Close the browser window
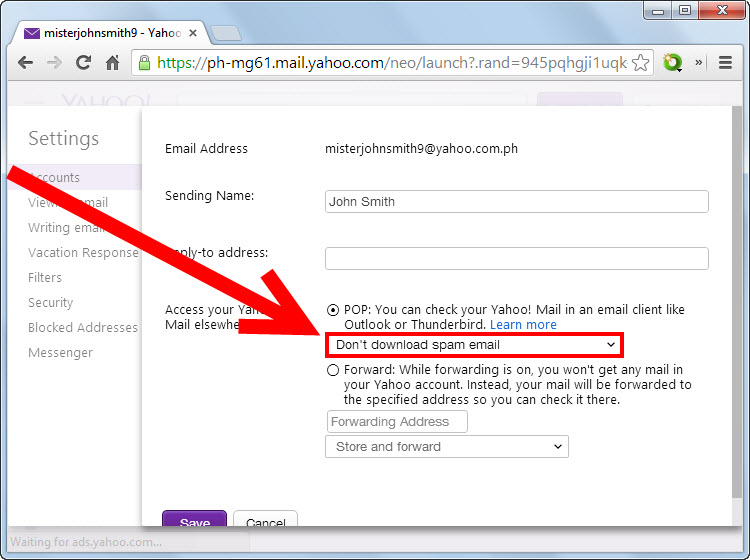Image resolution: width=750 pixels, height=560 pixels. 722,11
